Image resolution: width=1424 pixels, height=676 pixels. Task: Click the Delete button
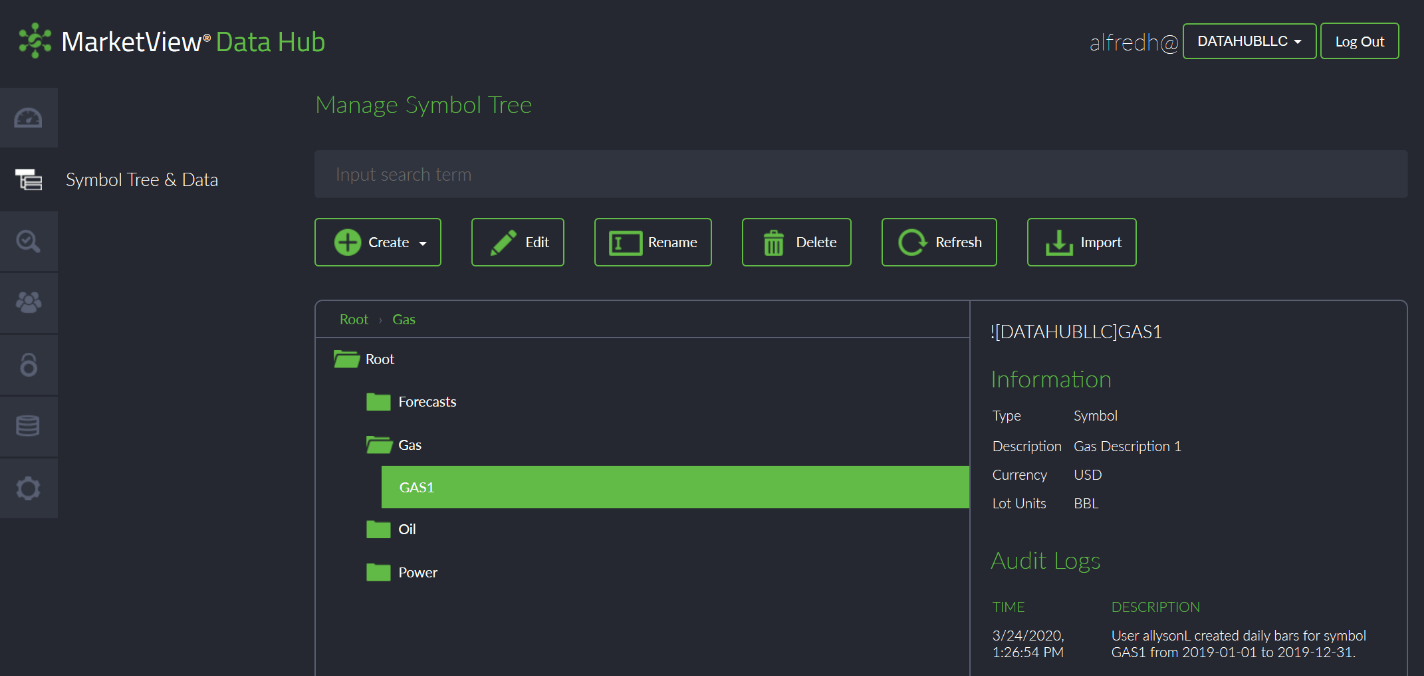[x=797, y=242]
